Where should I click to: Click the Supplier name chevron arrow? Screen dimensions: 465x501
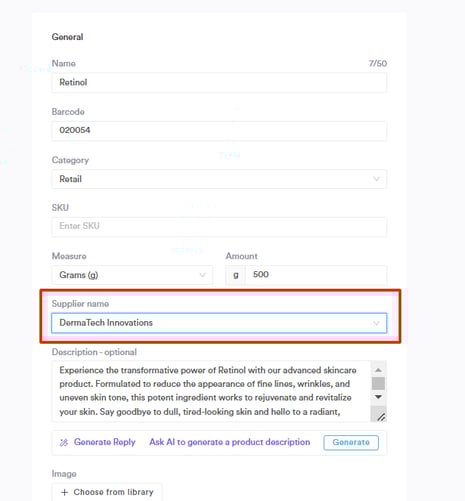(376, 323)
